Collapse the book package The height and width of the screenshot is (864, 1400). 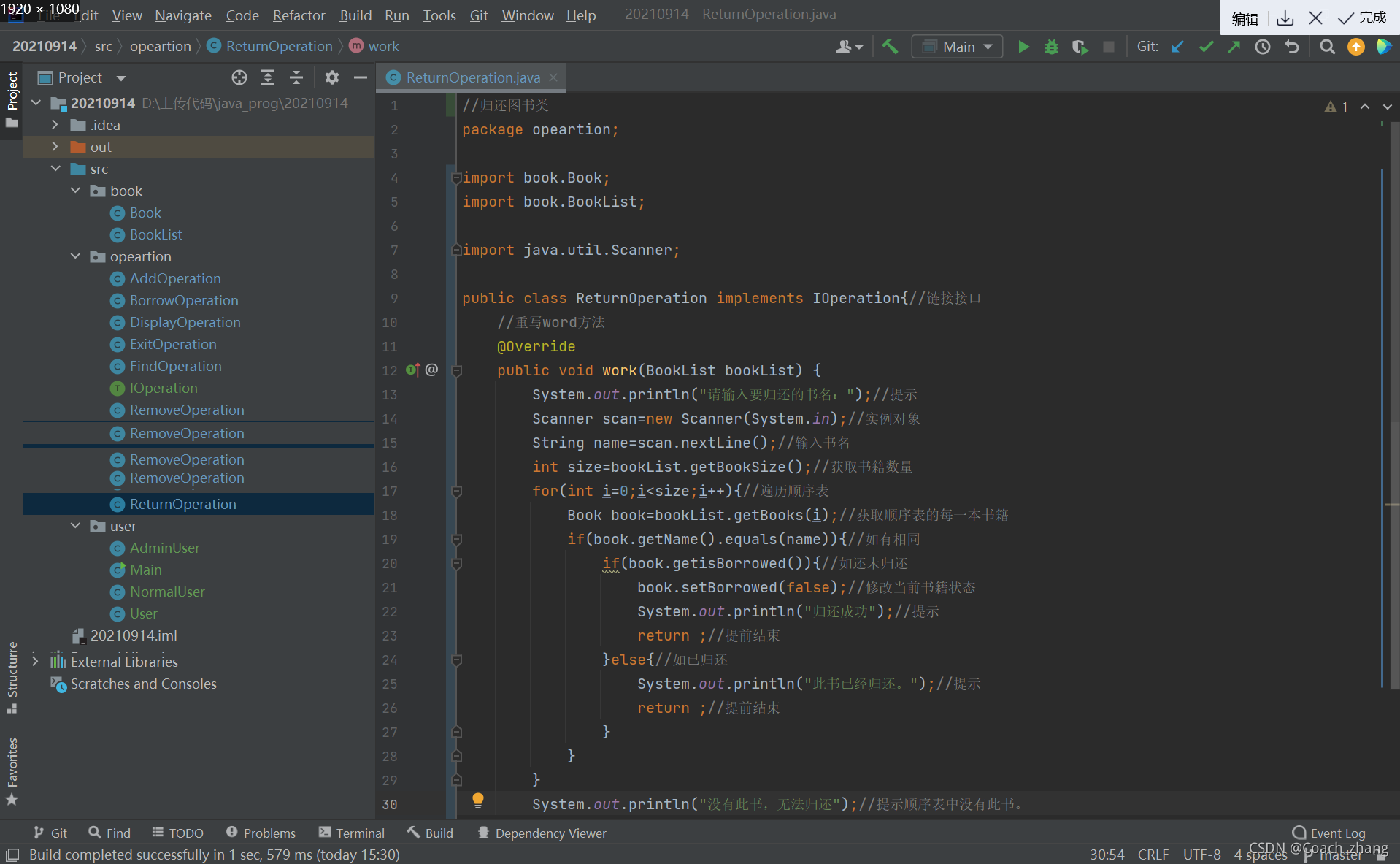(x=75, y=191)
